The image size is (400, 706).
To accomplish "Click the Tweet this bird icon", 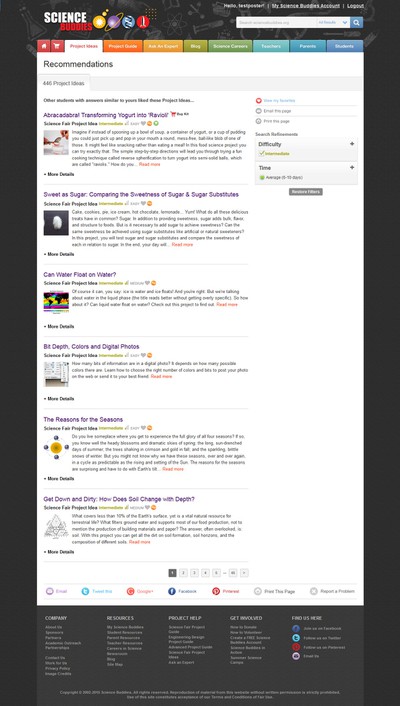I will point(85,591).
